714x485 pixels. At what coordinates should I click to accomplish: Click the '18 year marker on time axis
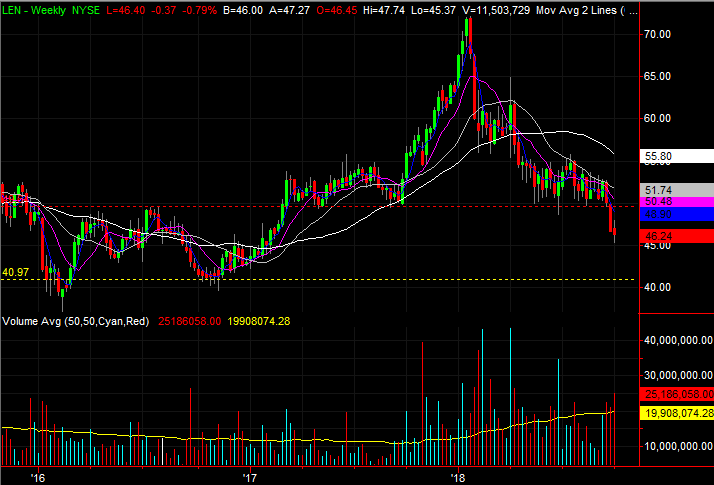(x=458, y=478)
